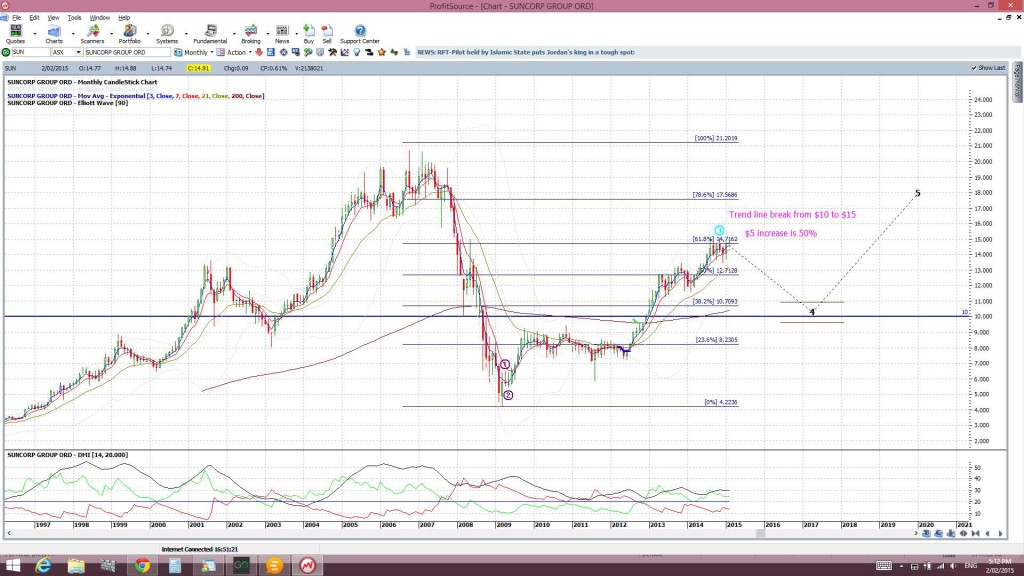Viewport: 1024px width, 576px height.
Task: Click the blue floppy disk save icon
Action: click(270, 52)
